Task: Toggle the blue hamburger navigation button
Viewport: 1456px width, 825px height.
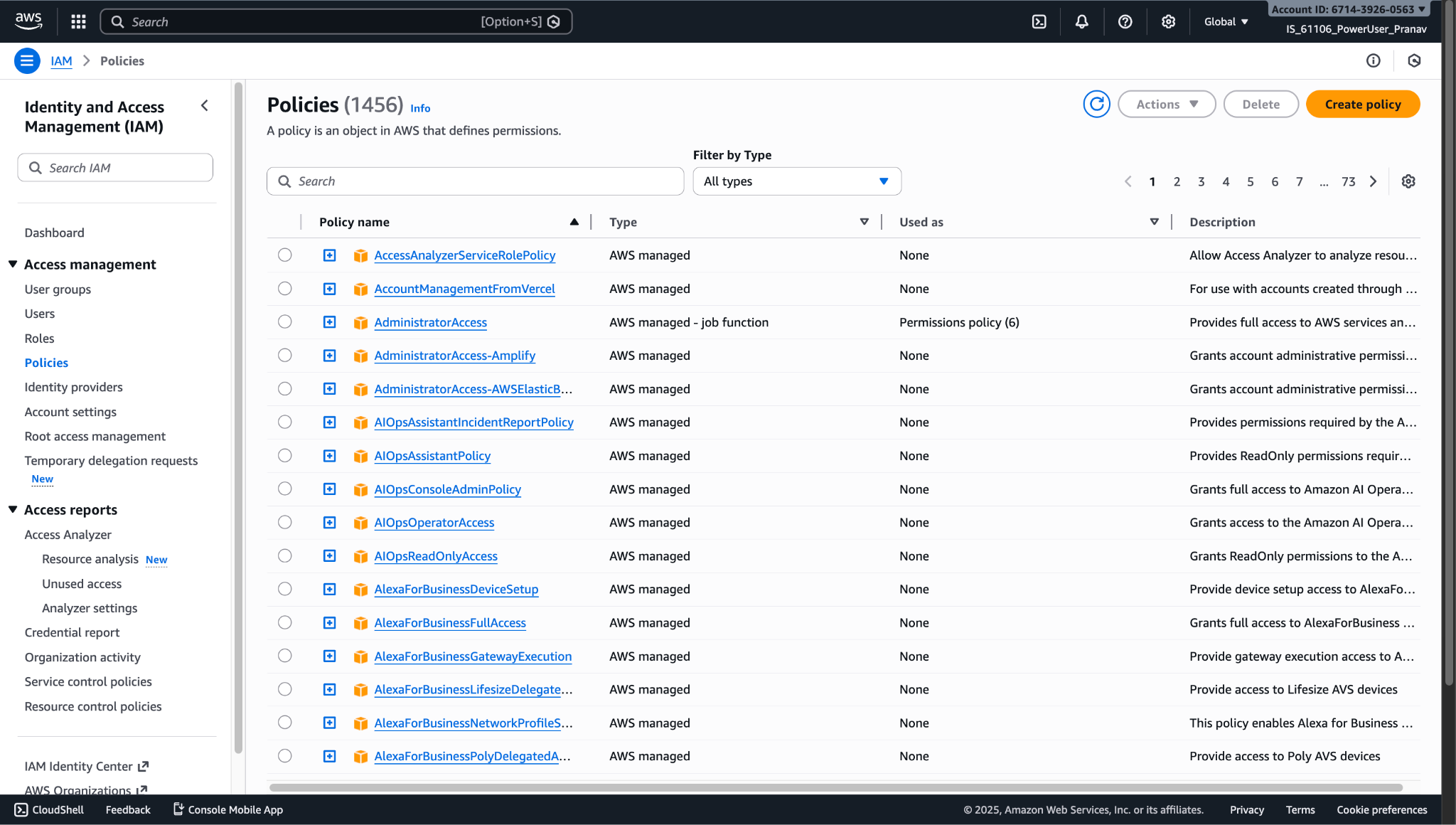Action: (x=27, y=60)
